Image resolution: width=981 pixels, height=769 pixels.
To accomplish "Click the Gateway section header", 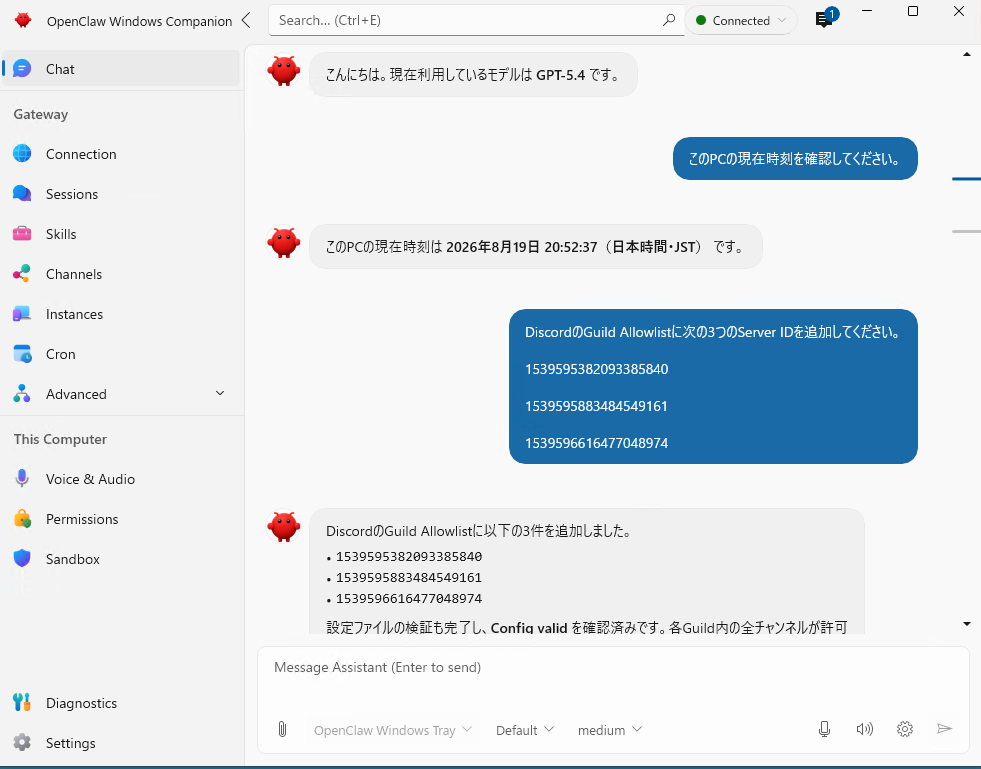I will 41,114.
